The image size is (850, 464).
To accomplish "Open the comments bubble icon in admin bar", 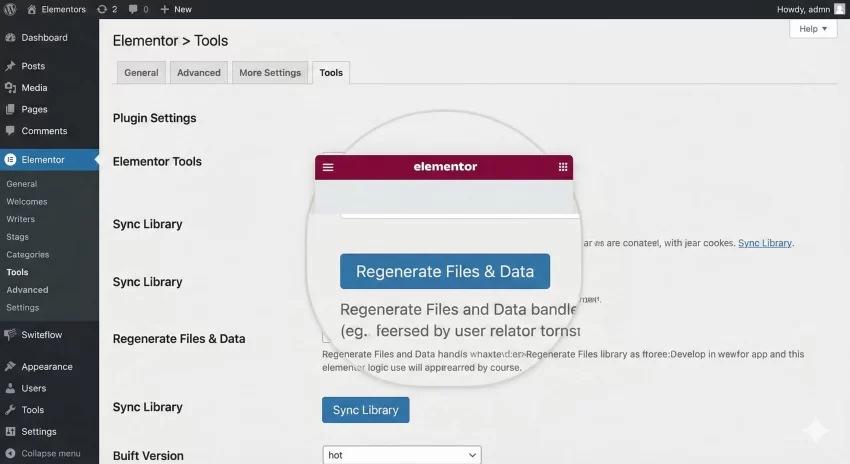I will coord(133,9).
